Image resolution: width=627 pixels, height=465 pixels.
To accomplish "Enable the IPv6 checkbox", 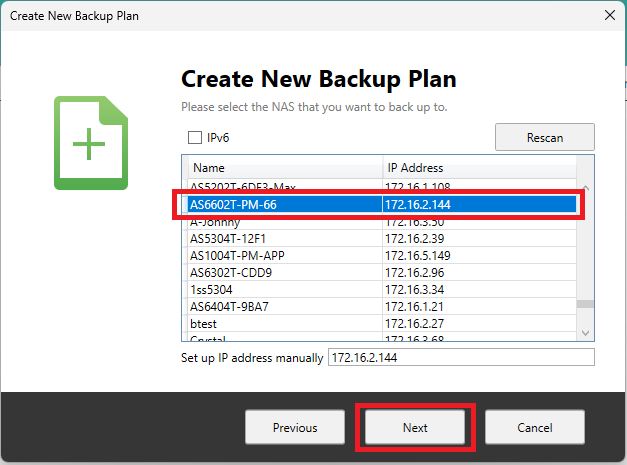I will [195, 137].
